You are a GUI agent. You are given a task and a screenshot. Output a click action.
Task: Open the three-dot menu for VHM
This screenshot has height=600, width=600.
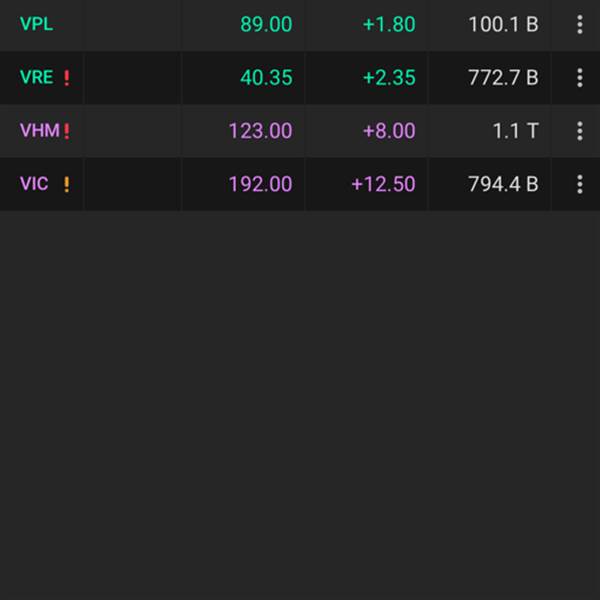coord(580,131)
